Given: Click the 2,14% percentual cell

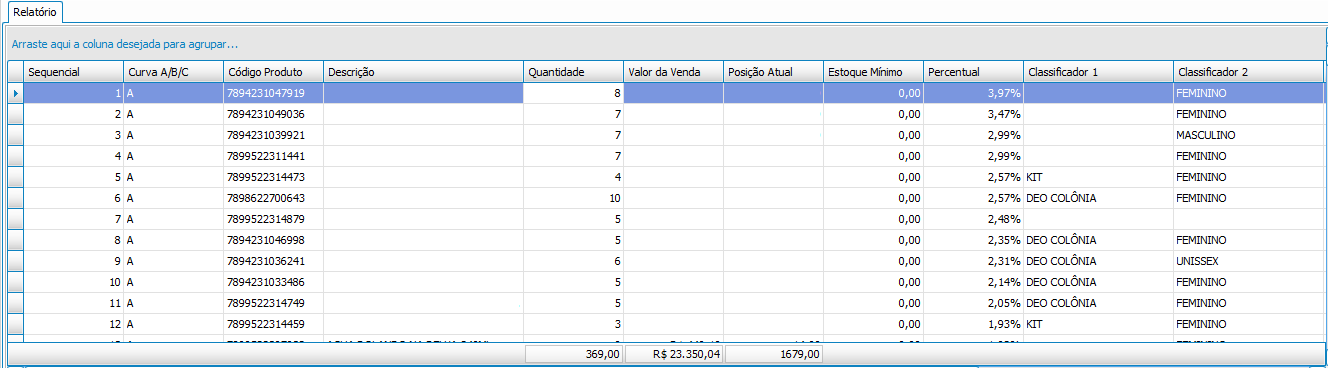Looking at the screenshot, I should click(x=974, y=282).
